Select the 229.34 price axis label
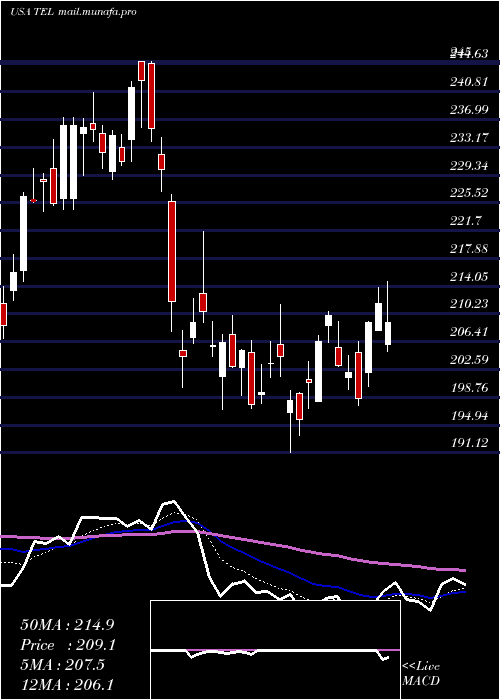This screenshot has width=500, height=700. pyautogui.click(x=469, y=166)
